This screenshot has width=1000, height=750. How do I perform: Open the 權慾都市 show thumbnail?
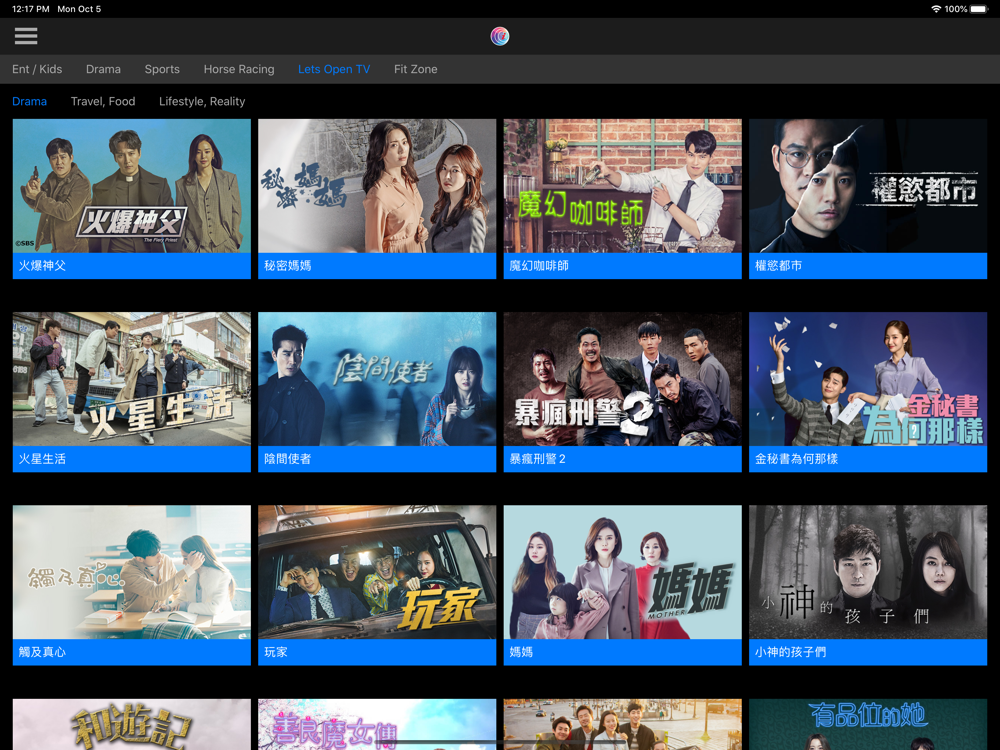(868, 186)
